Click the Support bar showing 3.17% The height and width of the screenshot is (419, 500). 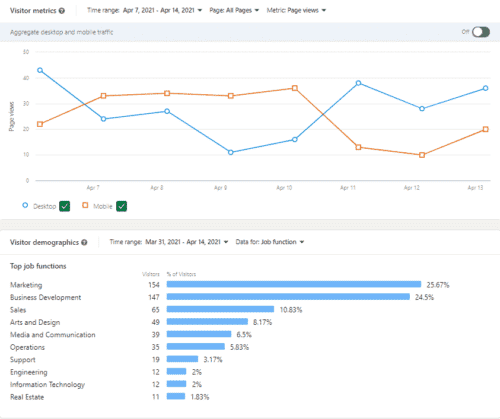point(182,359)
